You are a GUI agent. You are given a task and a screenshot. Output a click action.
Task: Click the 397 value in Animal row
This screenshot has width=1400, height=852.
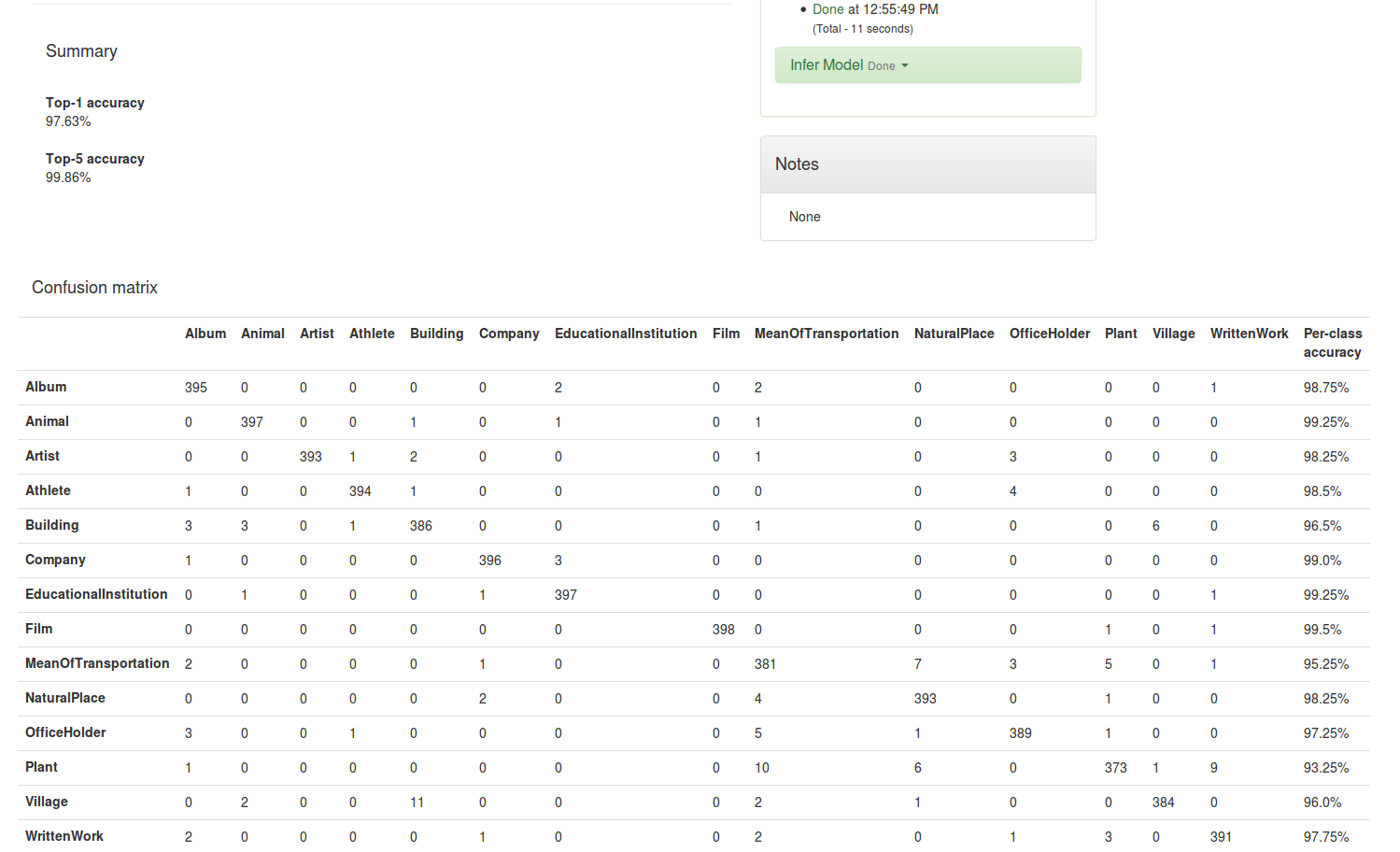click(x=252, y=422)
